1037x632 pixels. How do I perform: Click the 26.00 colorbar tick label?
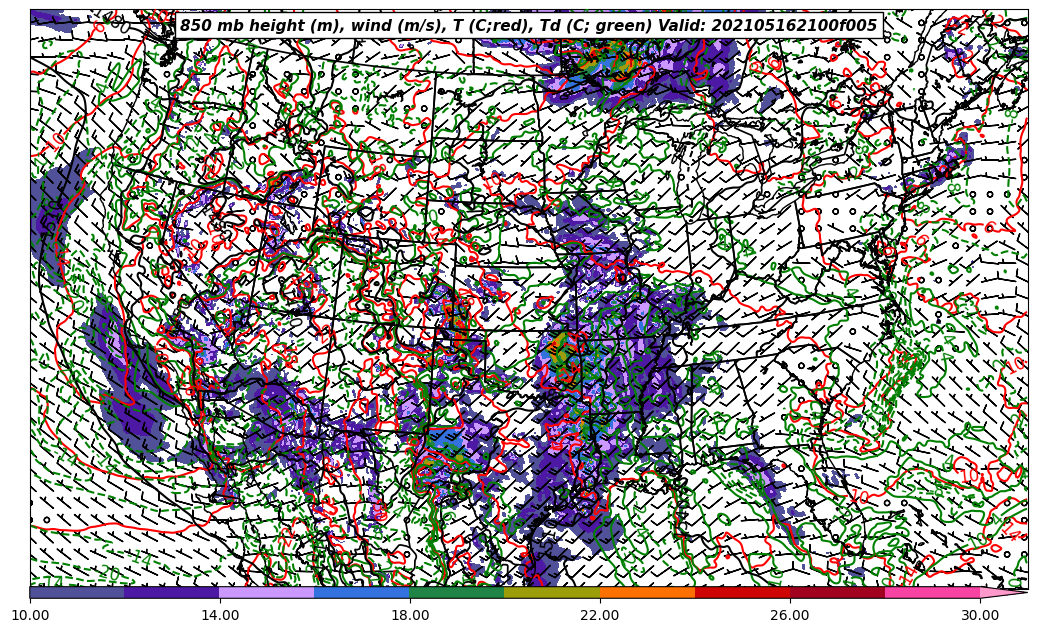coord(790,615)
